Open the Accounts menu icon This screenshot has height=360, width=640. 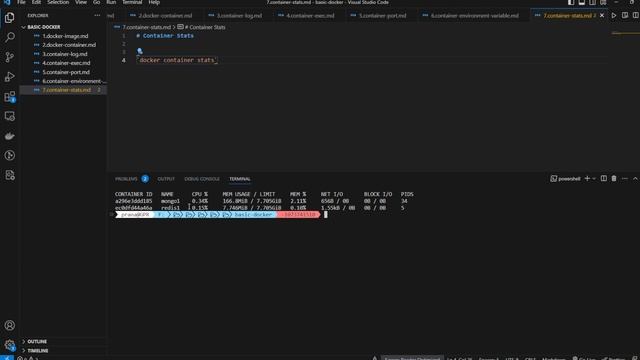(x=9, y=325)
